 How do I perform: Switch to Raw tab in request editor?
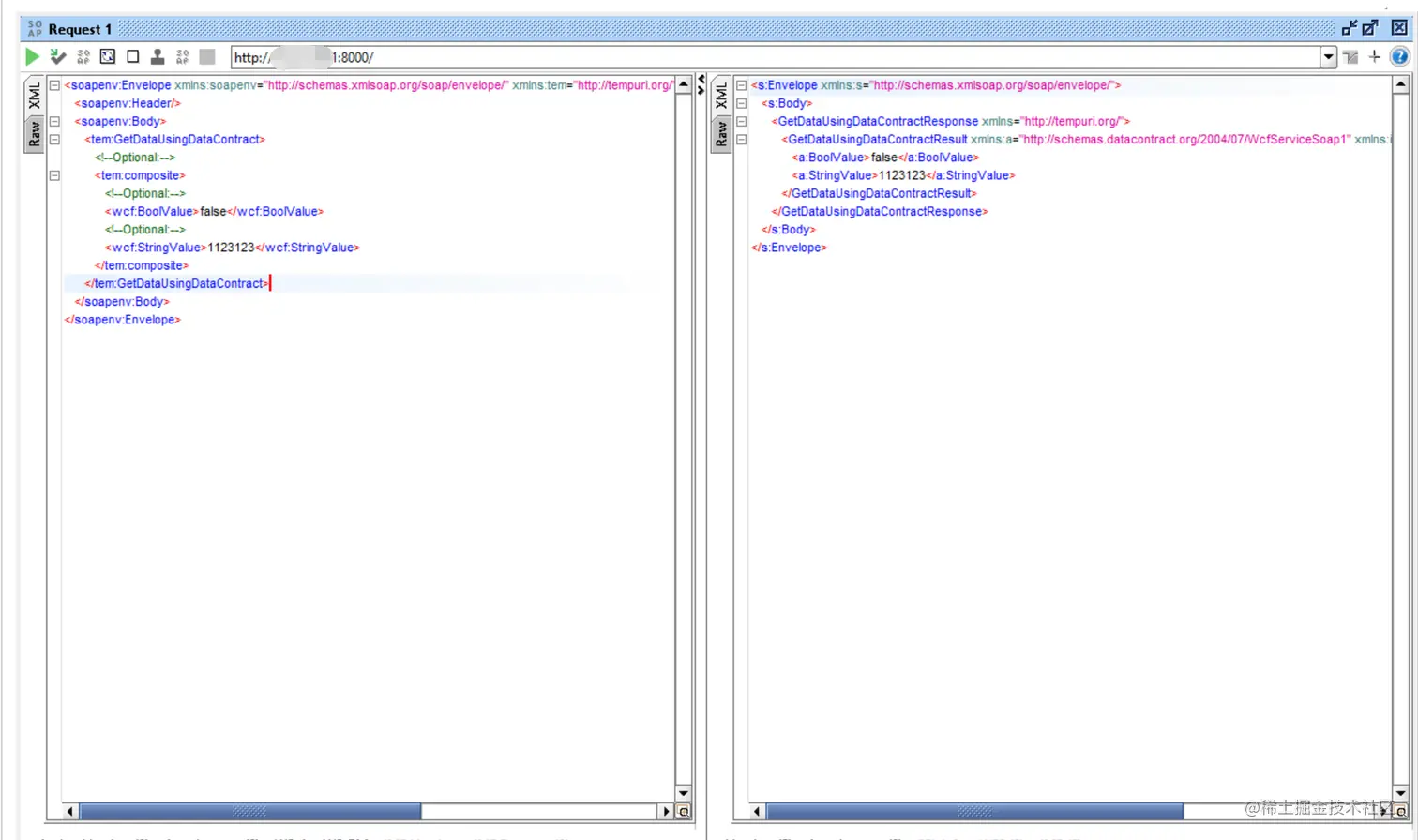click(x=35, y=134)
